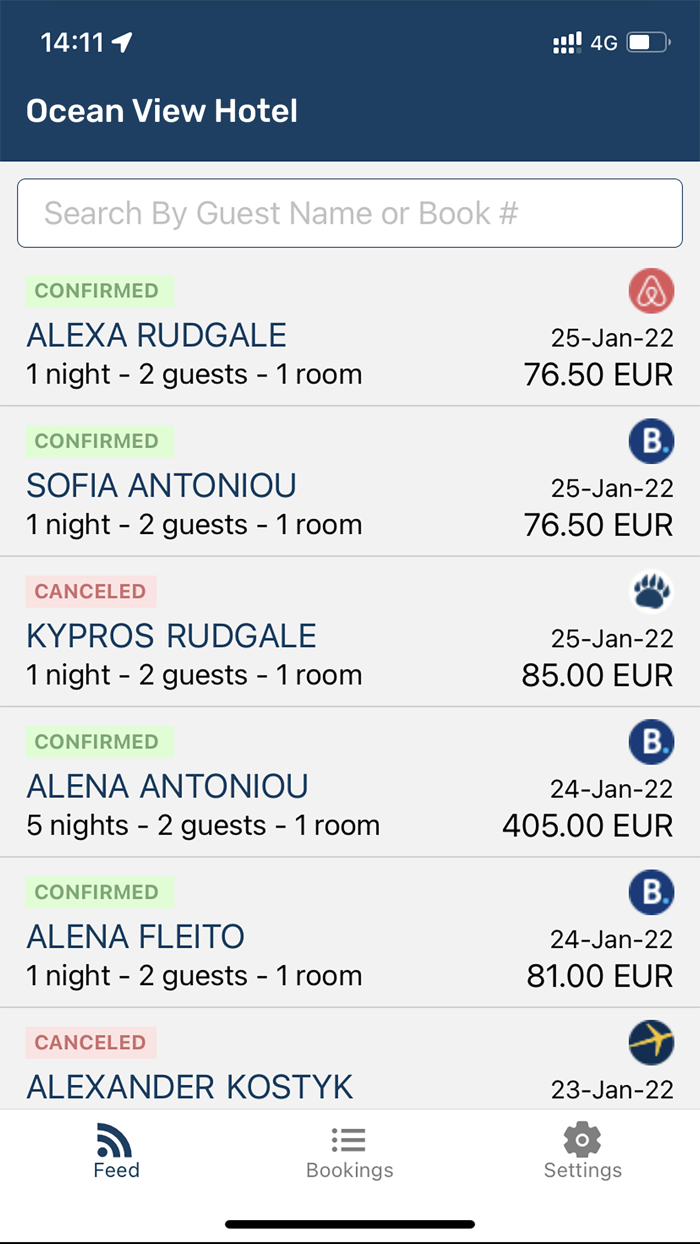700x1244 pixels.
Task: Open Kypros Rudgale's canceled booking
Action: pyautogui.click(x=172, y=636)
